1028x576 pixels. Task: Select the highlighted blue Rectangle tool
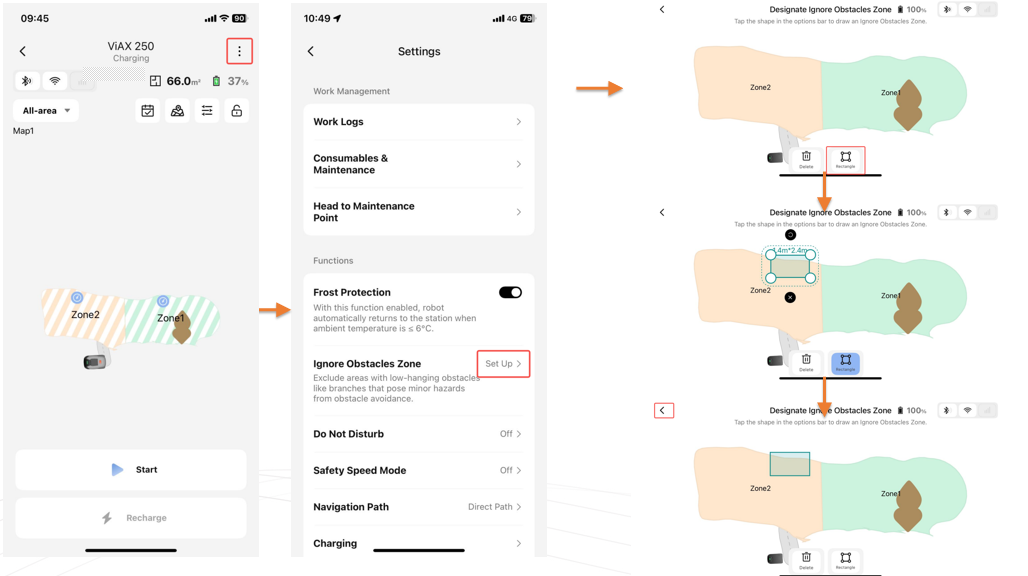click(846, 362)
